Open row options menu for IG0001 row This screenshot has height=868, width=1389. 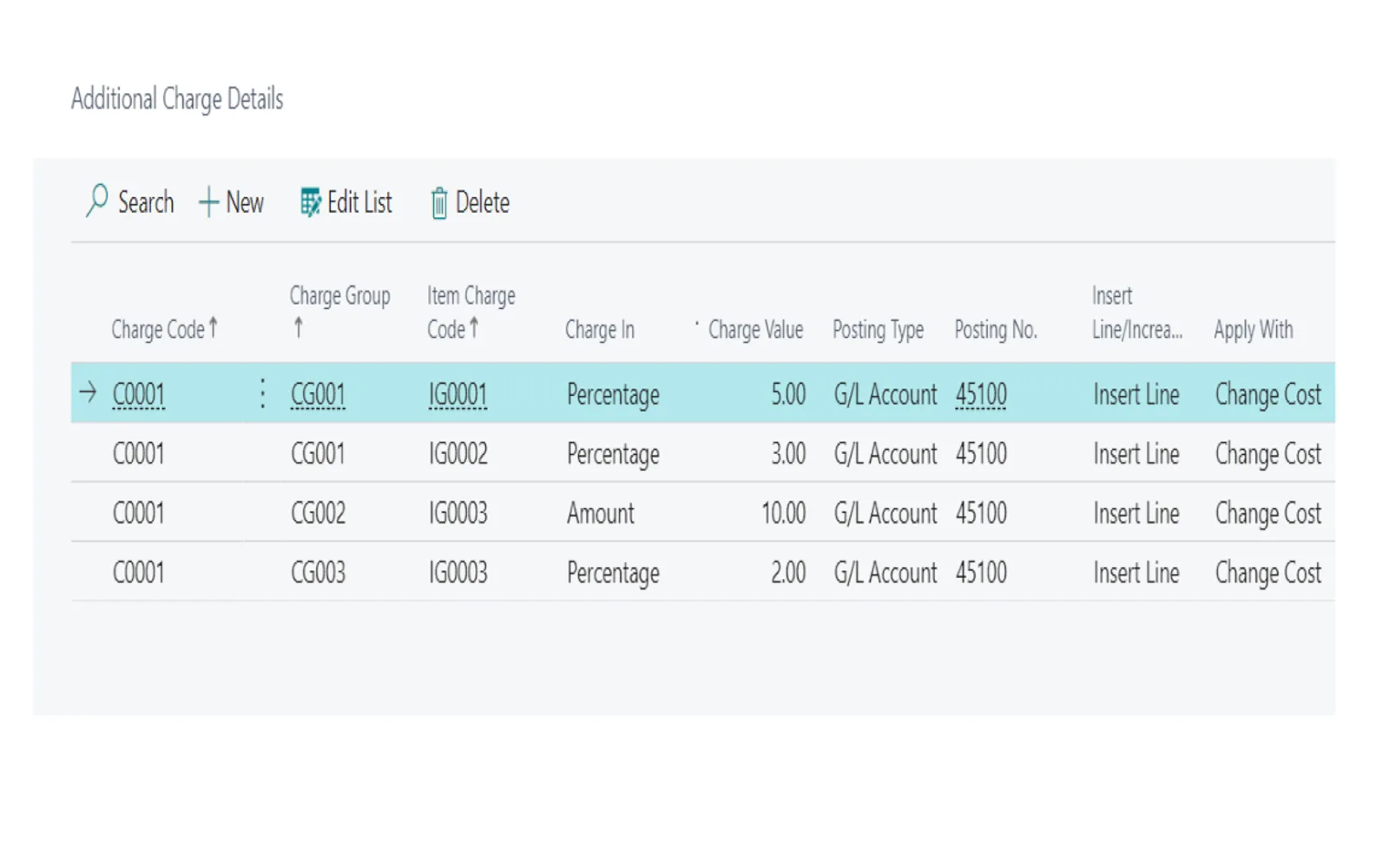pyautogui.click(x=262, y=394)
